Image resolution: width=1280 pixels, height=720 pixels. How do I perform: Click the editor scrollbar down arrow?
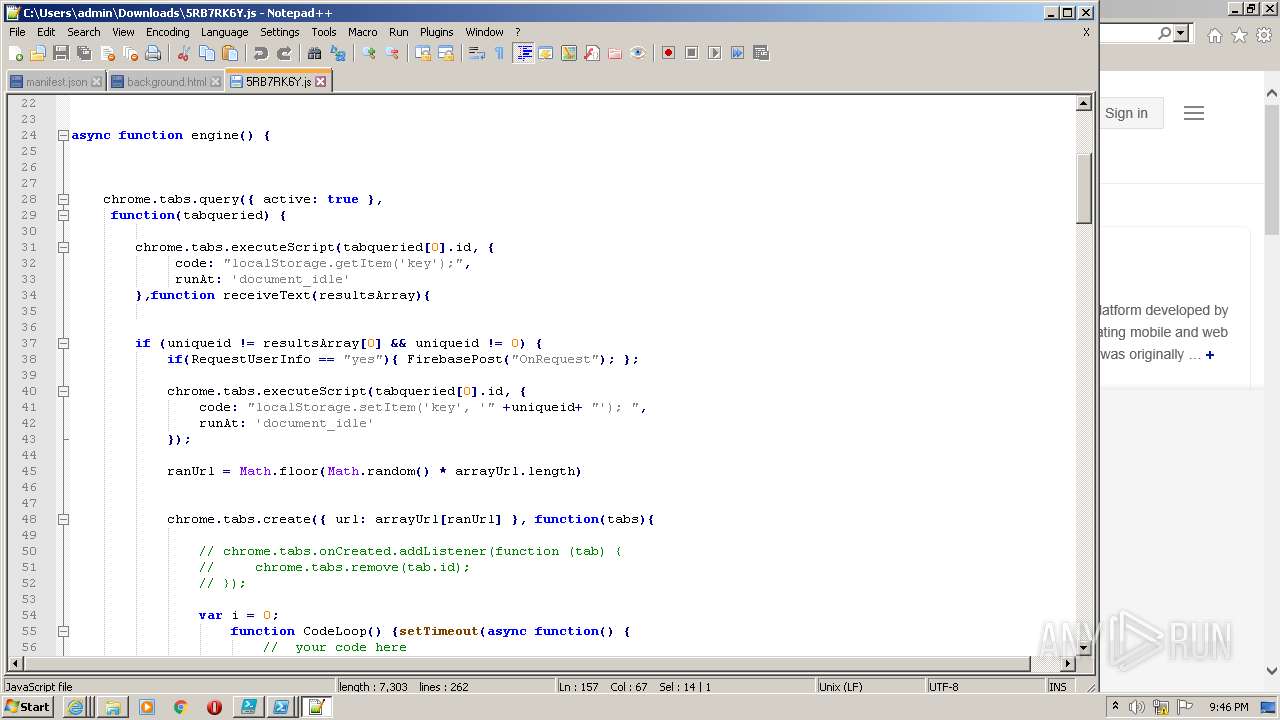pos(1083,648)
